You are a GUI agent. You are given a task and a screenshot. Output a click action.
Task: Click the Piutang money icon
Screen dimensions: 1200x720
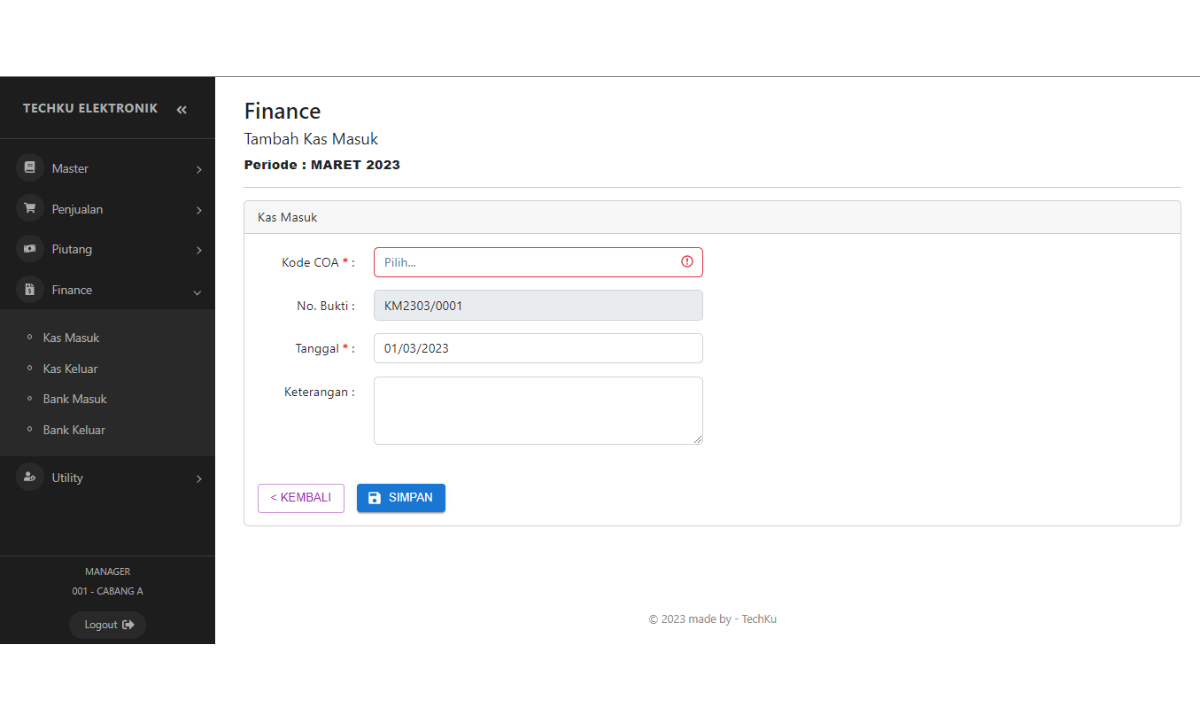click(x=30, y=249)
